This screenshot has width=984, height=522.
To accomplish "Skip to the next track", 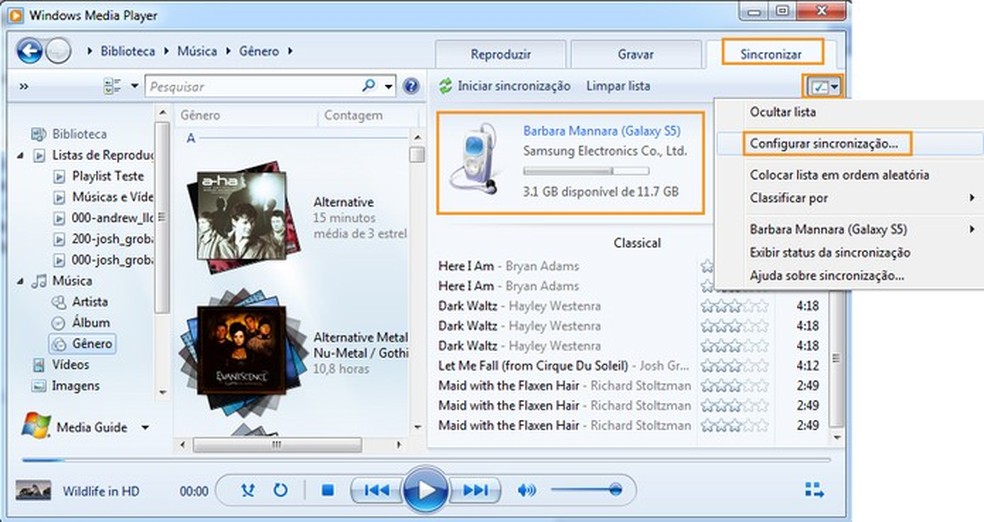I will point(475,490).
